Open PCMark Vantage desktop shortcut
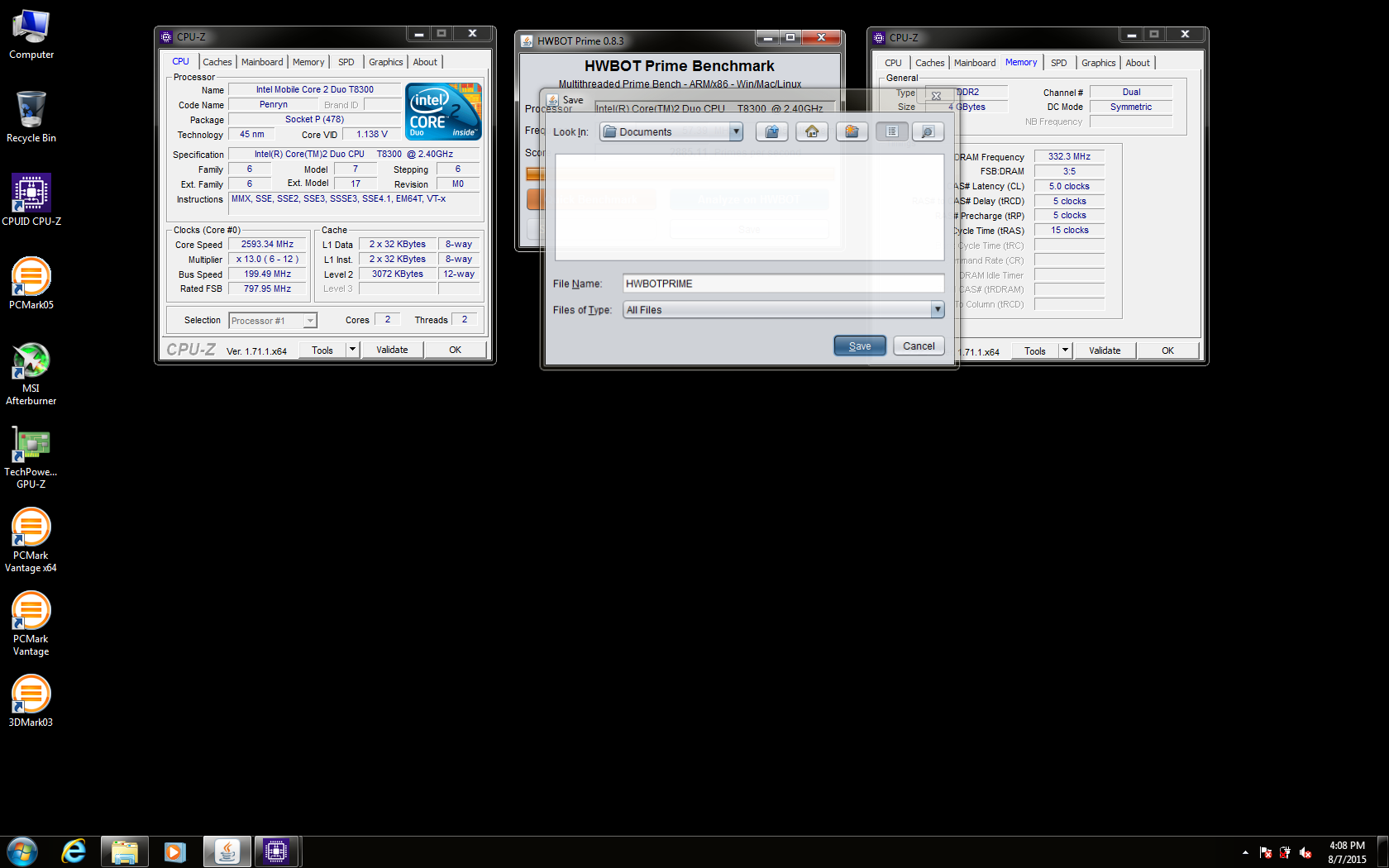 [x=31, y=624]
